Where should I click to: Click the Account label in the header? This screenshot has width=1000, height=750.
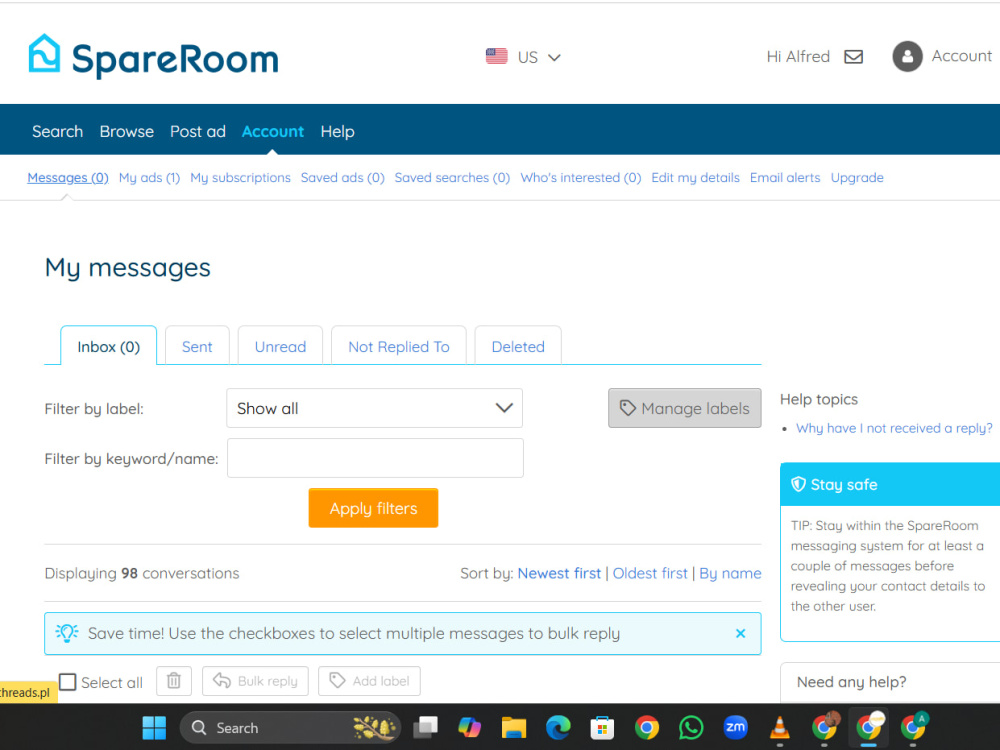coord(962,56)
